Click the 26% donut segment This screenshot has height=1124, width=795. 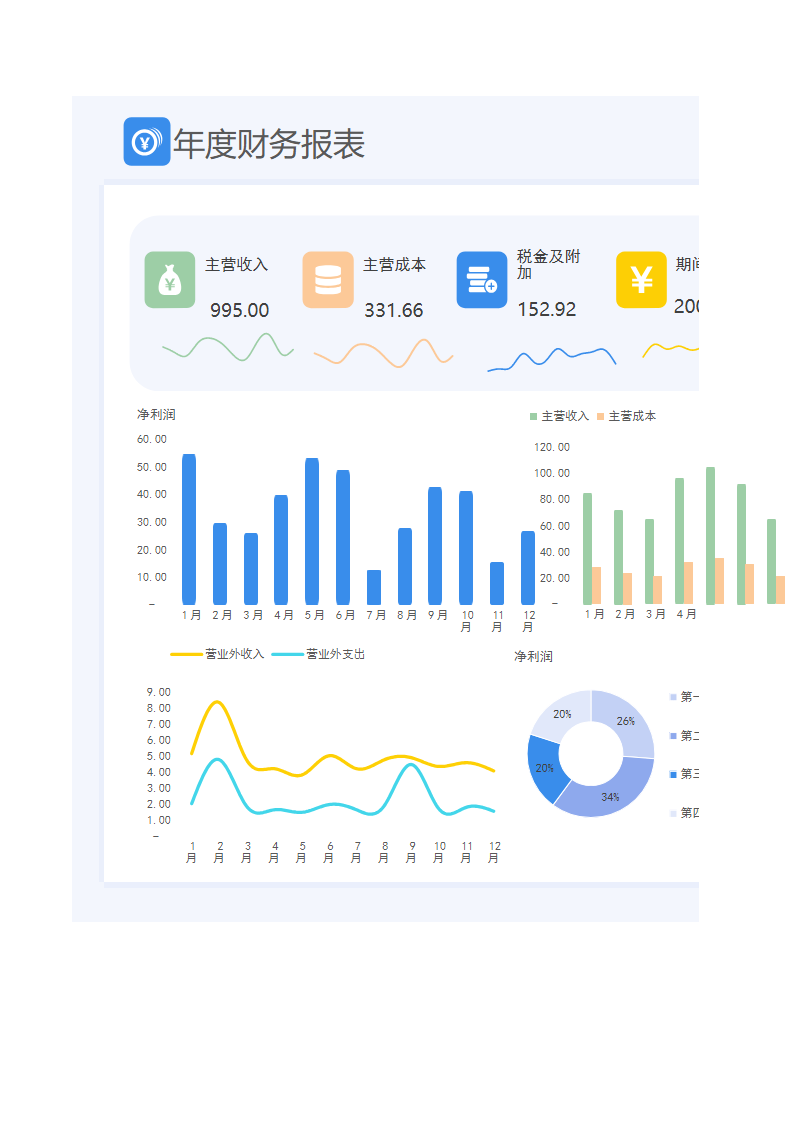coord(626,721)
